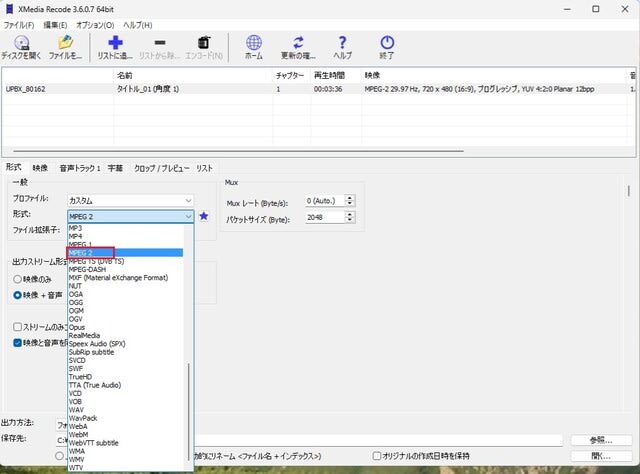Choose MPEG 2 highlighted list entry
Viewport: 640px width, 474px height.
point(125,253)
